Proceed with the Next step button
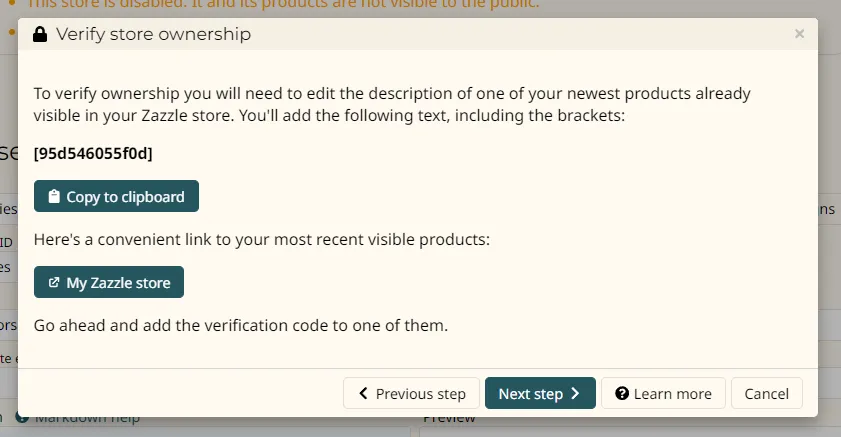 [540, 394]
